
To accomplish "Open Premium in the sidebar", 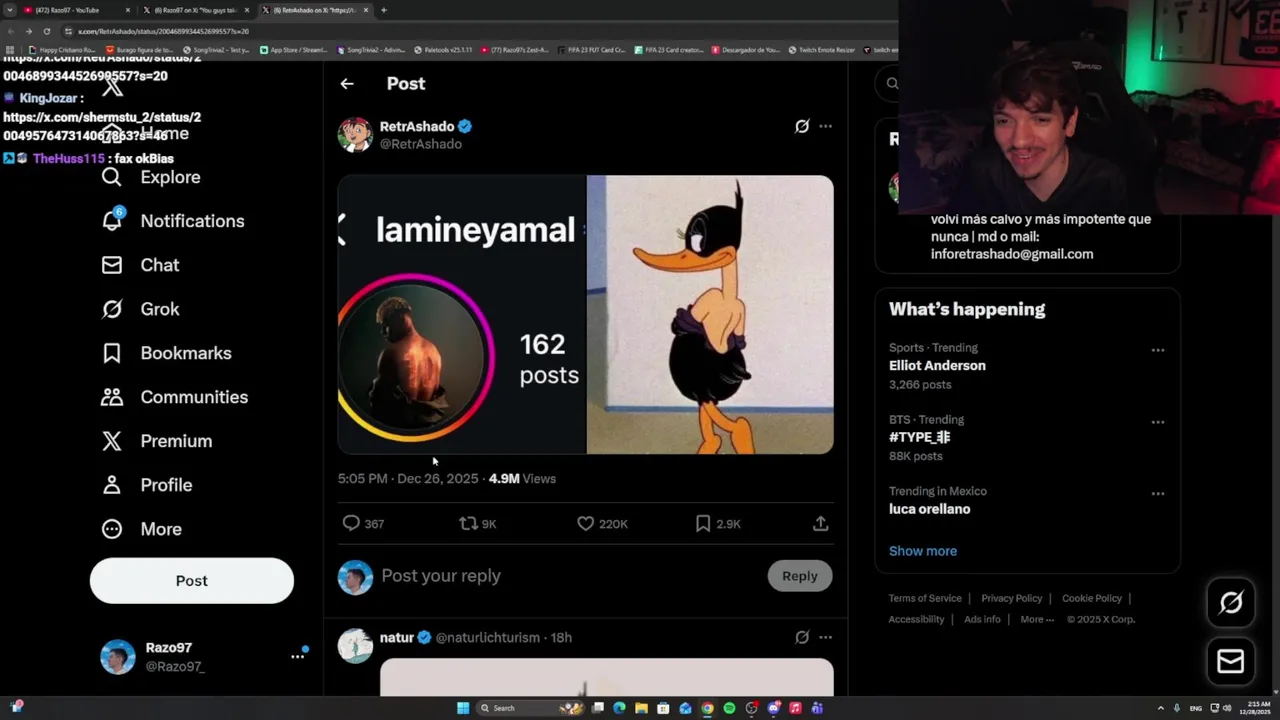I will coord(156,441).
